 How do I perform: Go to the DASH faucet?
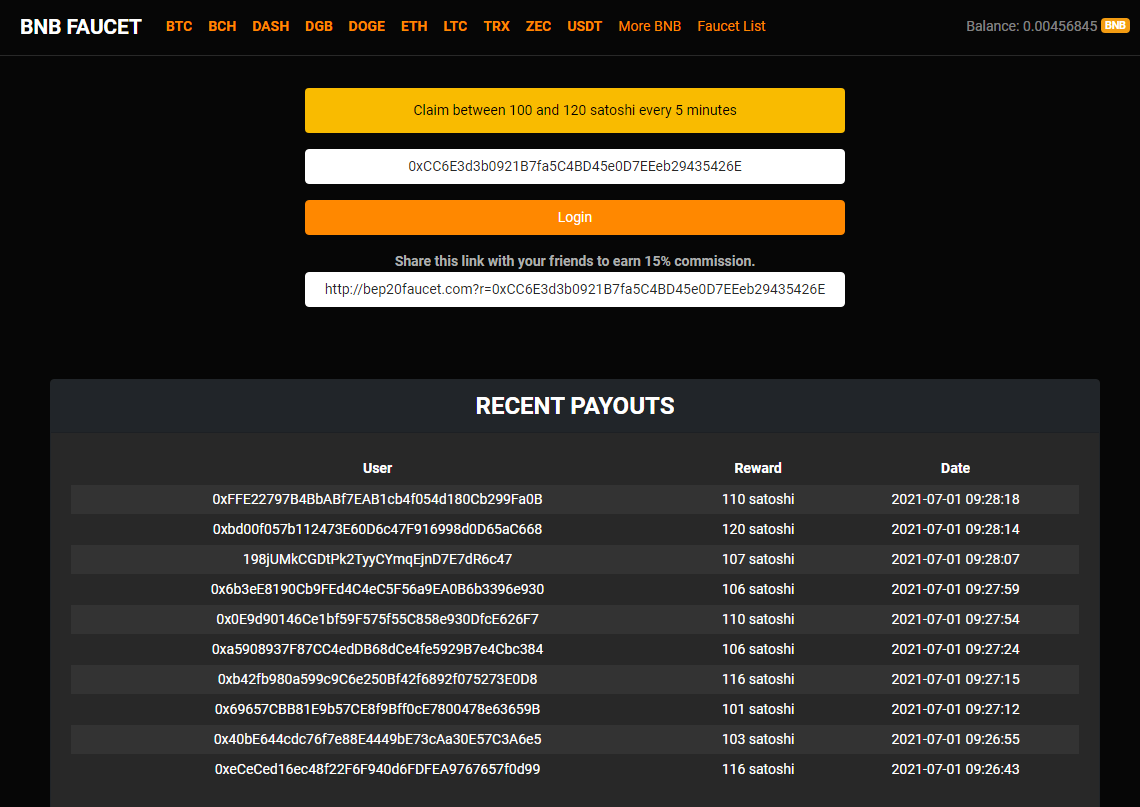270,26
